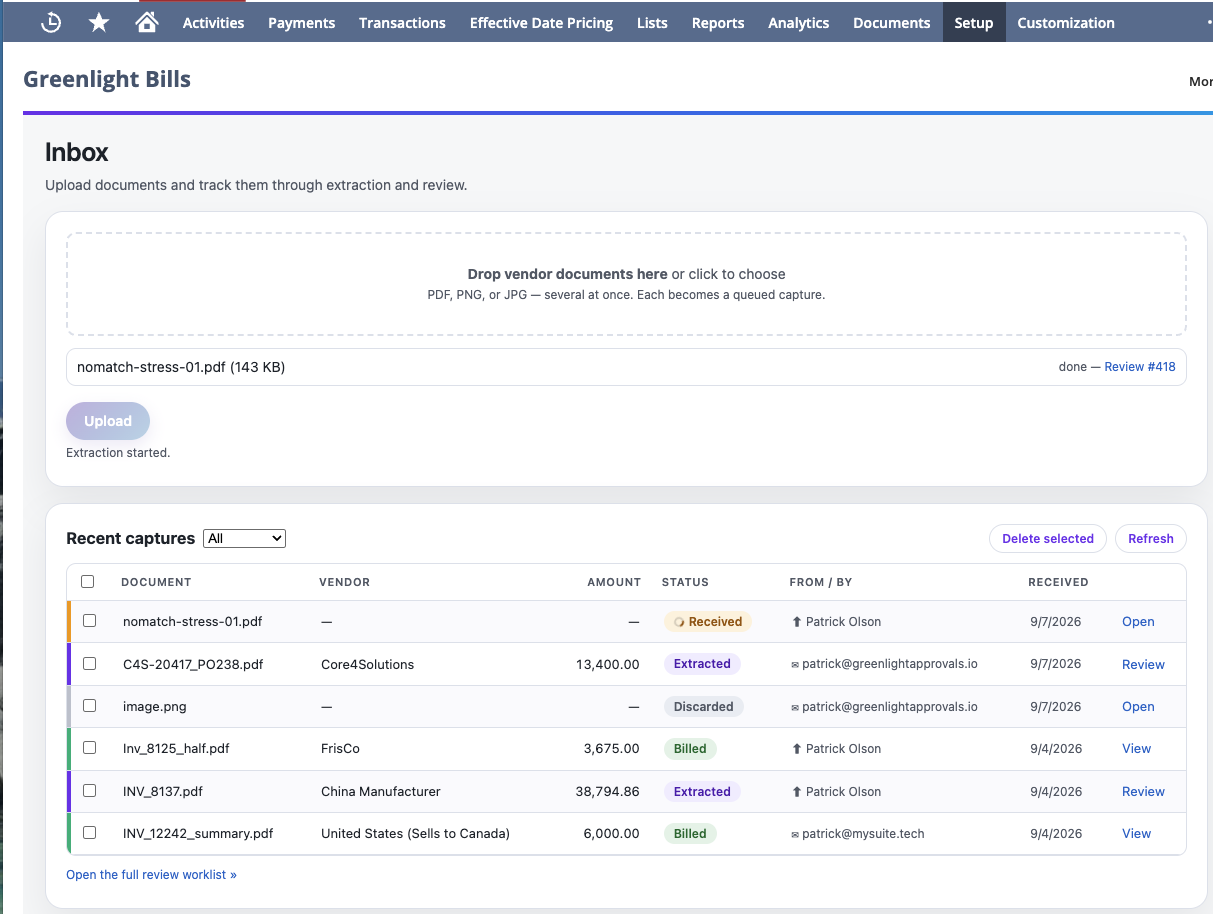Image resolution: width=1213 pixels, height=914 pixels.
Task: Open the full review worklist link
Action: [151, 874]
